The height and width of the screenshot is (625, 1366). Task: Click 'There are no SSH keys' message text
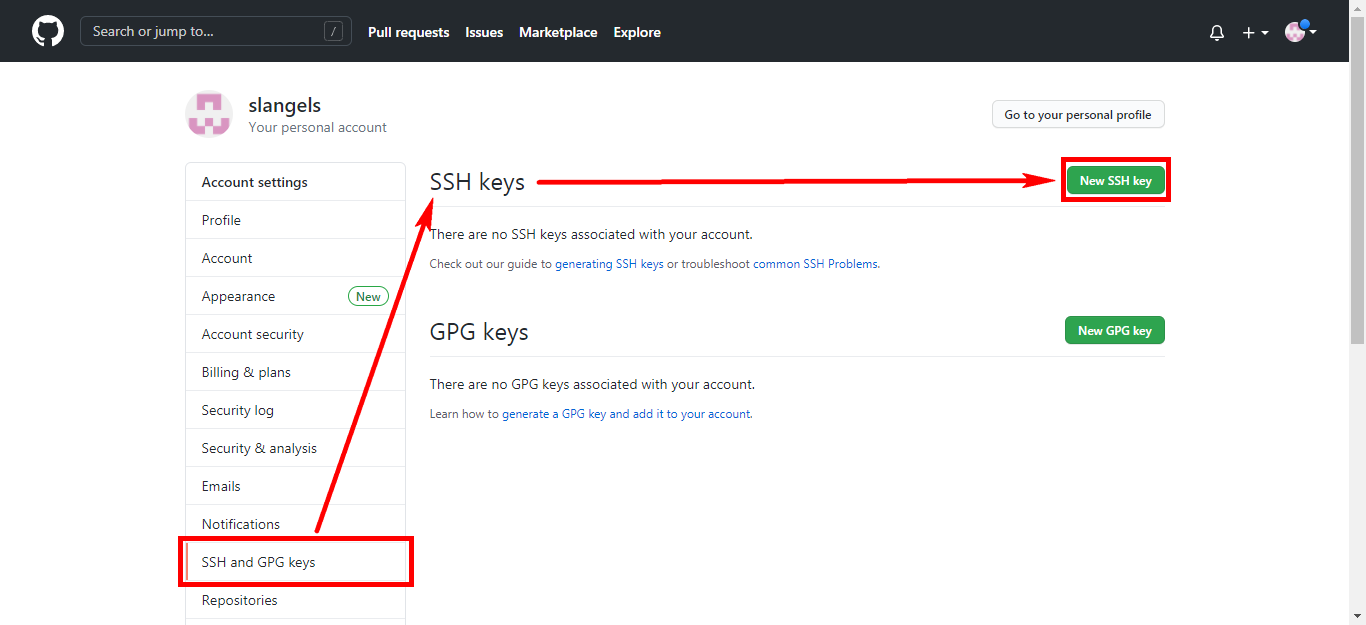(591, 234)
